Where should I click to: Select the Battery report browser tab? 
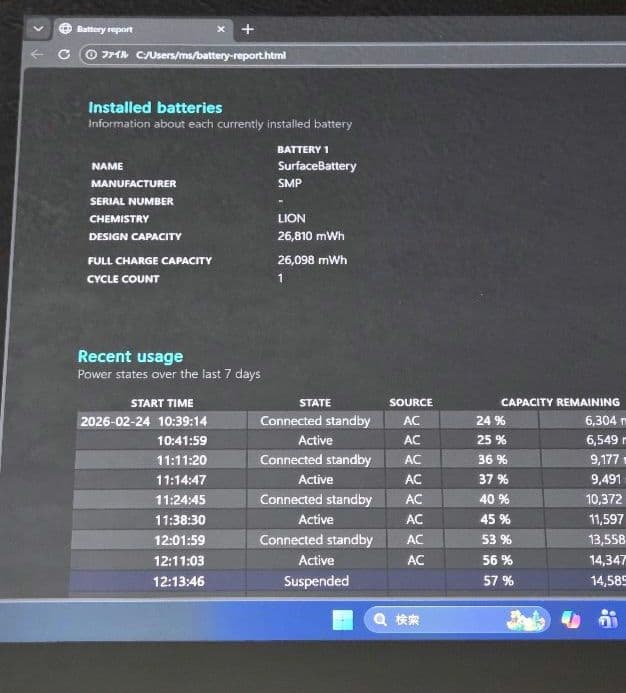144,29
